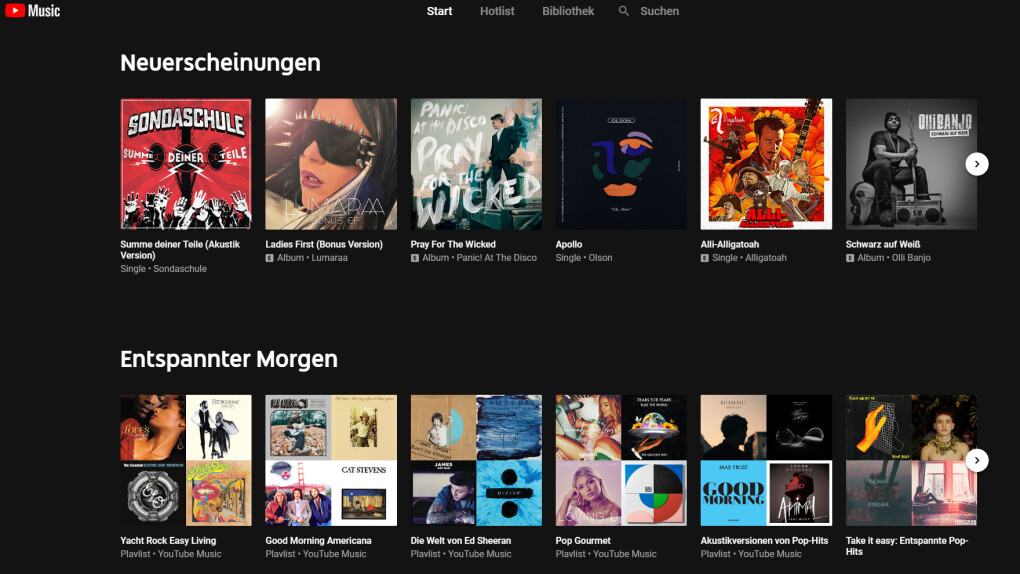1020x574 pixels.
Task: Click the Pray For The Wicked title
Action: click(453, 244)
